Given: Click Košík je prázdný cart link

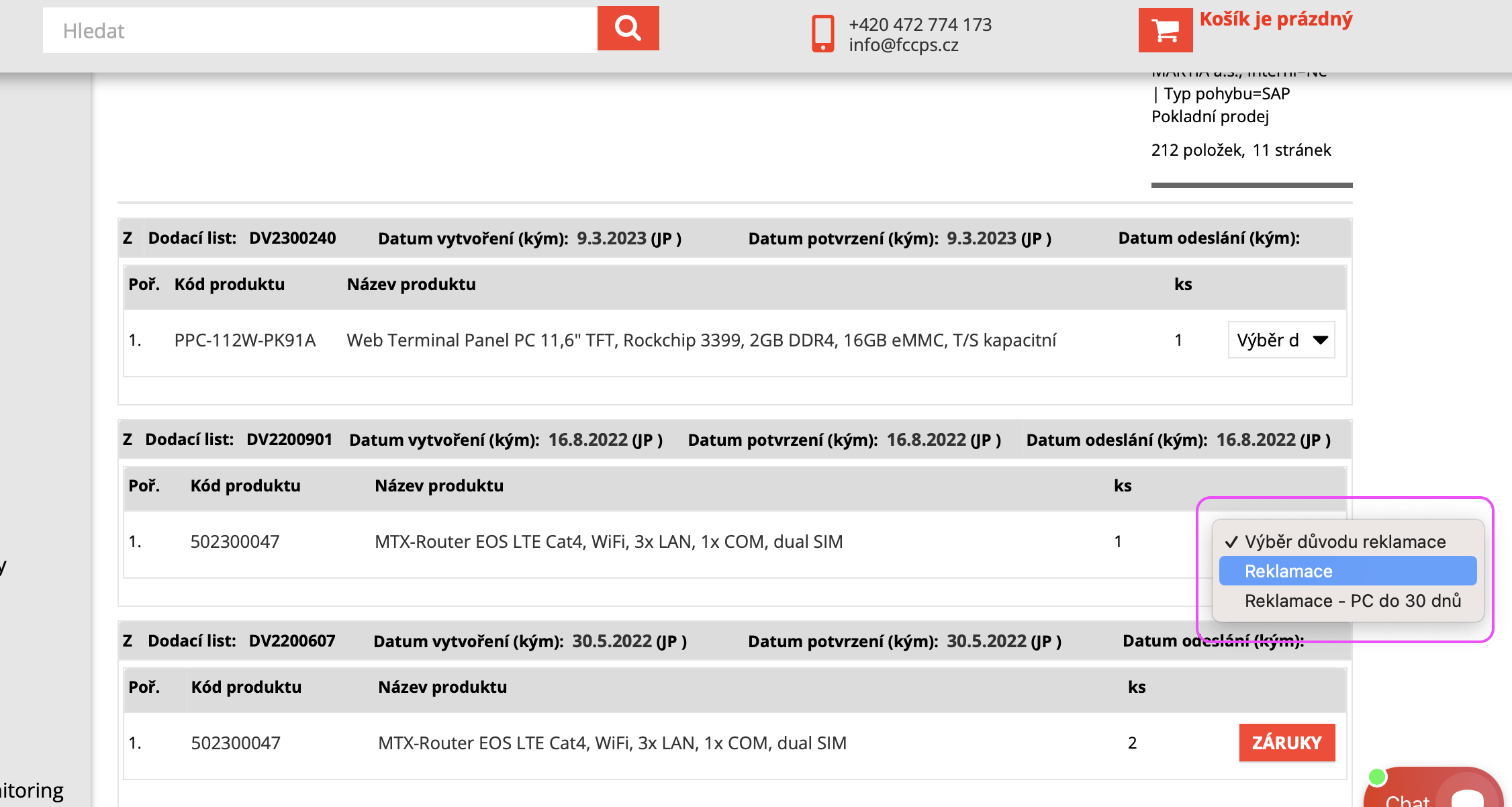Looking at the screenshot, I should [1276, 19].
